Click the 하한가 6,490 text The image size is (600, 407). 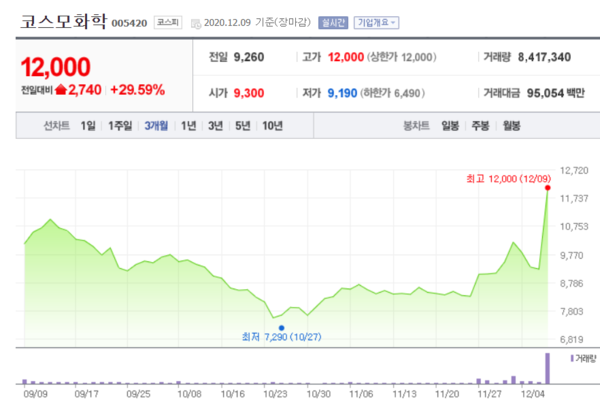[x=393, y=93]
